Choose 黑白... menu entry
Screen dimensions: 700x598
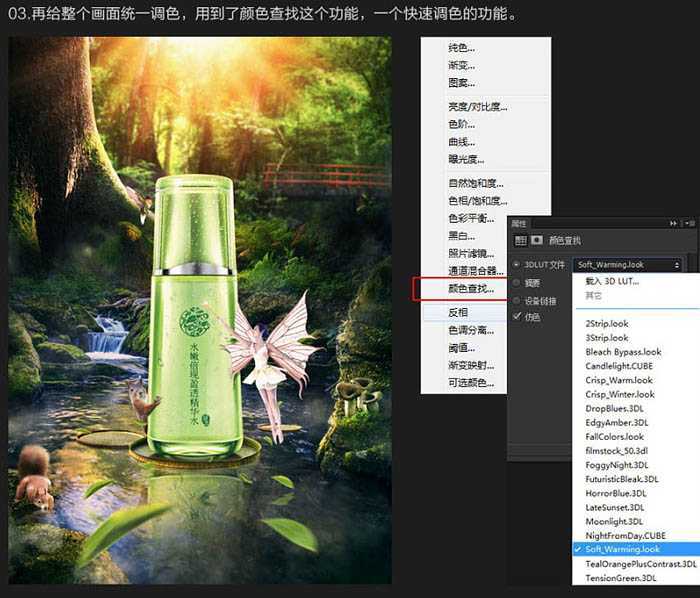[462, 236]
